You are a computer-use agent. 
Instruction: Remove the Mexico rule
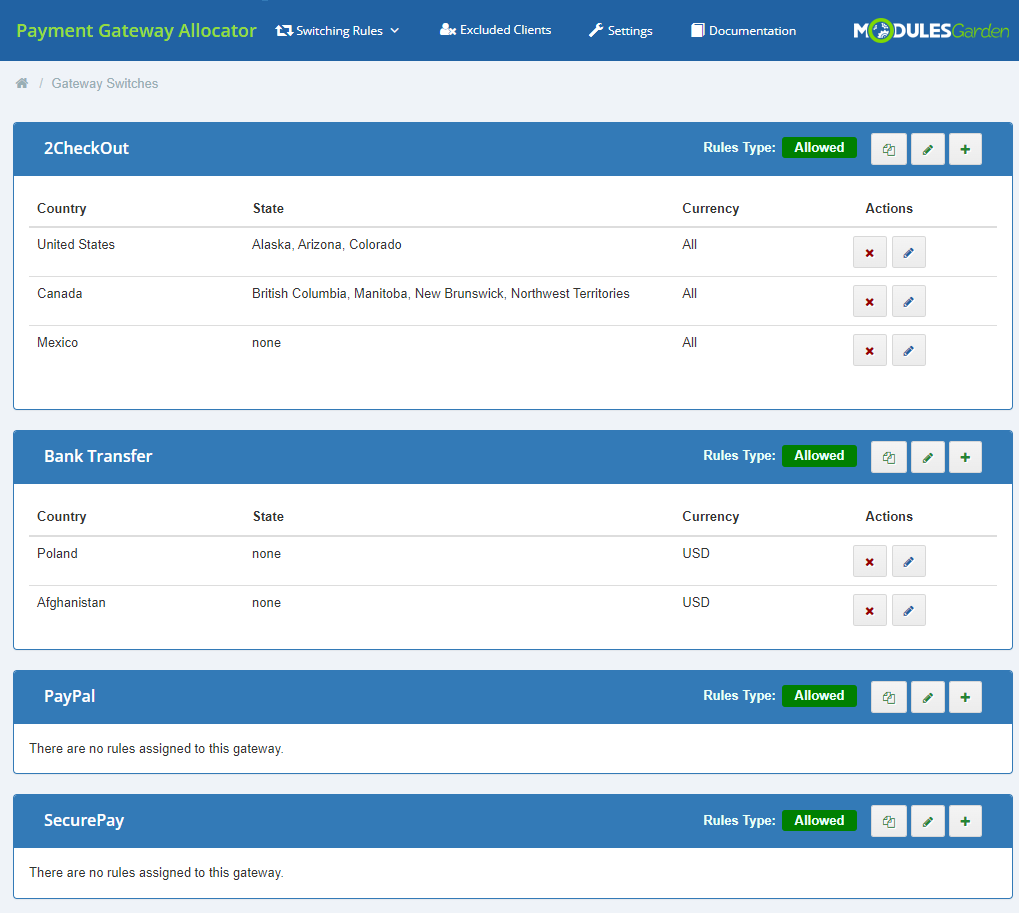pyautogui.click(x=870, y=350)
